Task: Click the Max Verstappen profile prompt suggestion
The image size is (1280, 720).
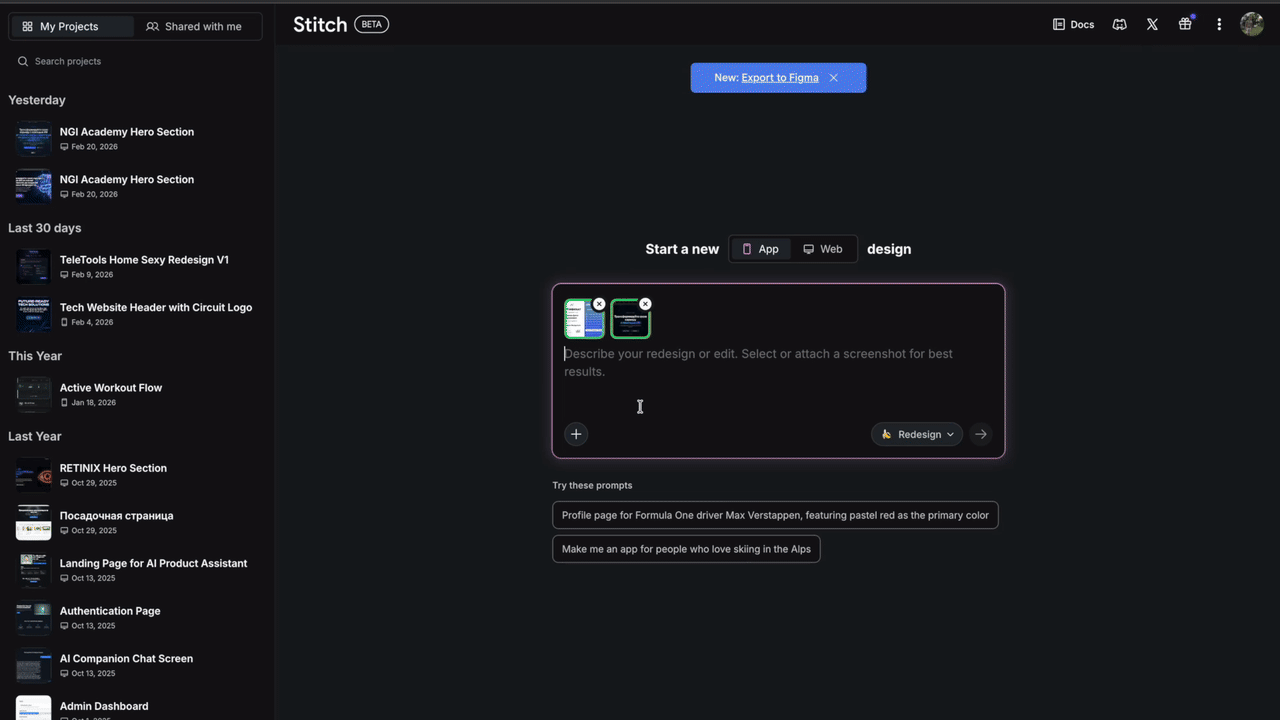Action: (775, 515)
